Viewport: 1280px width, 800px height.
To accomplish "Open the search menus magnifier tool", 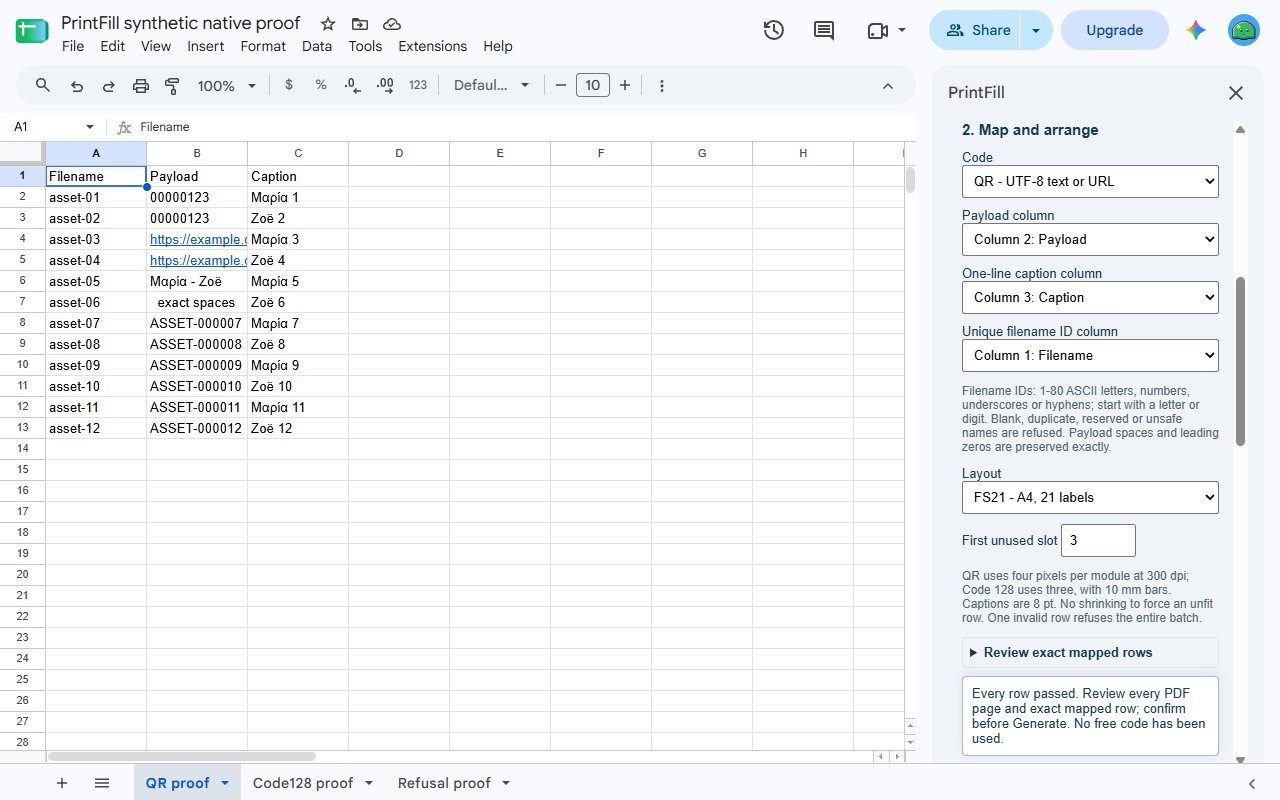I will coord(43,86).
